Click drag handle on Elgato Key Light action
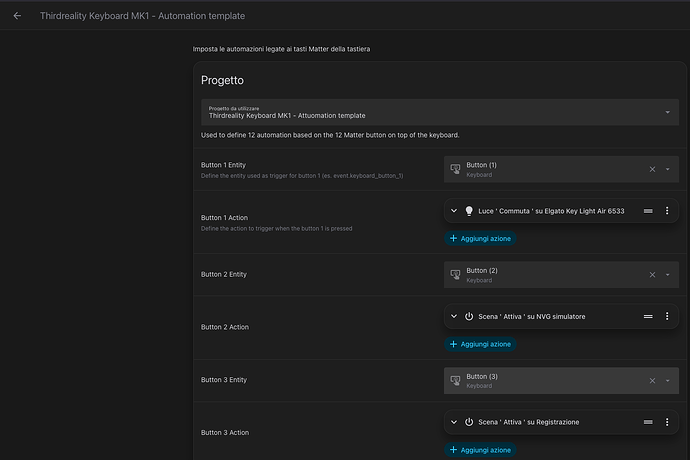Screen dimensions: 690x460 pyautogui.click(x=647, y=210)
